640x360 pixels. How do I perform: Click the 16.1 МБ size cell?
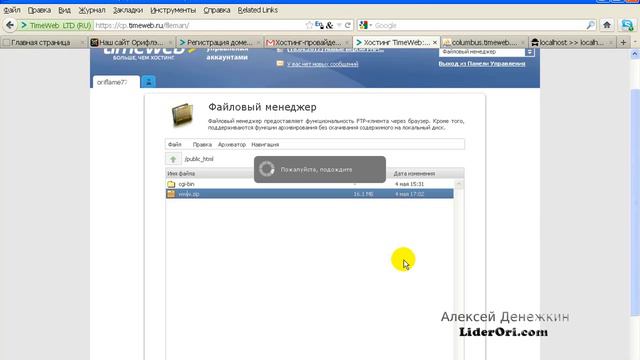point(363,194)
